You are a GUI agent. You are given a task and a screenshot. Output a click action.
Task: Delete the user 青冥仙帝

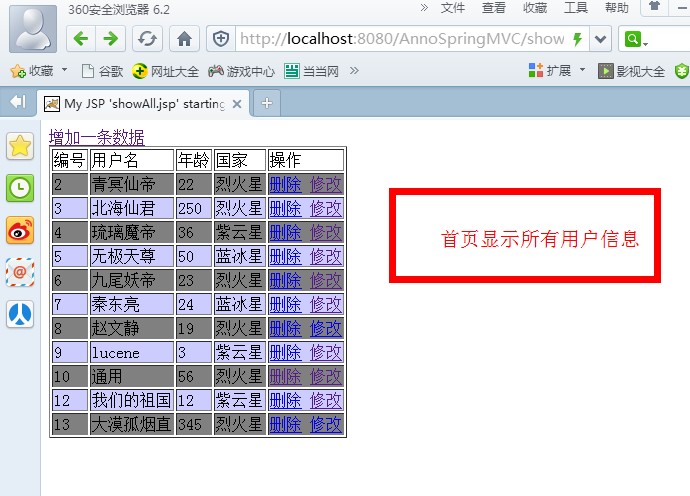point(285,184)
